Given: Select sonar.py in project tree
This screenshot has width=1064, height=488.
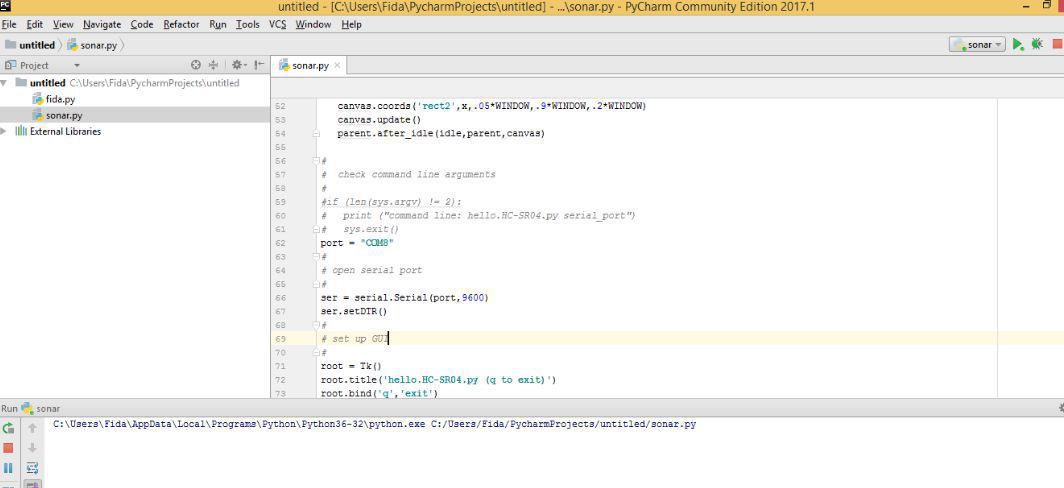Looking at the screenshot, I should (x=64, y=115).
